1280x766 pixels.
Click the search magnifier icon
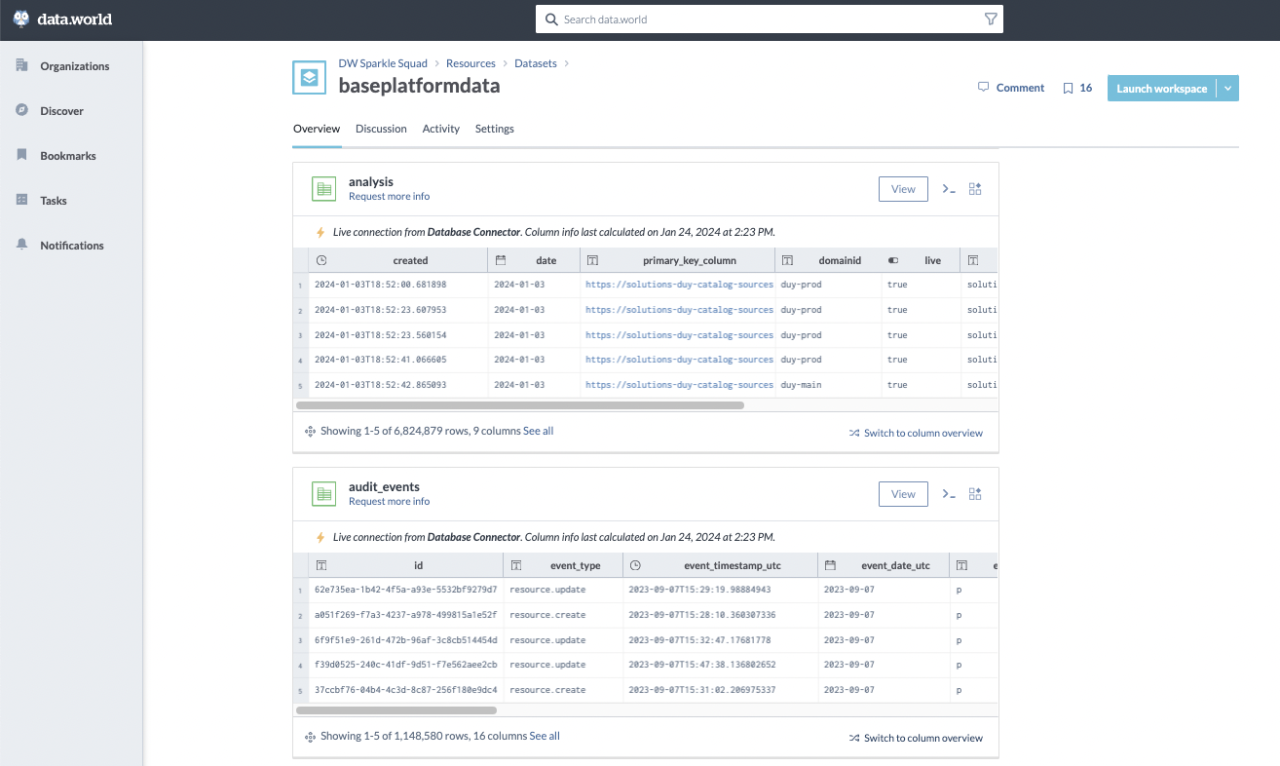(551, 19)
